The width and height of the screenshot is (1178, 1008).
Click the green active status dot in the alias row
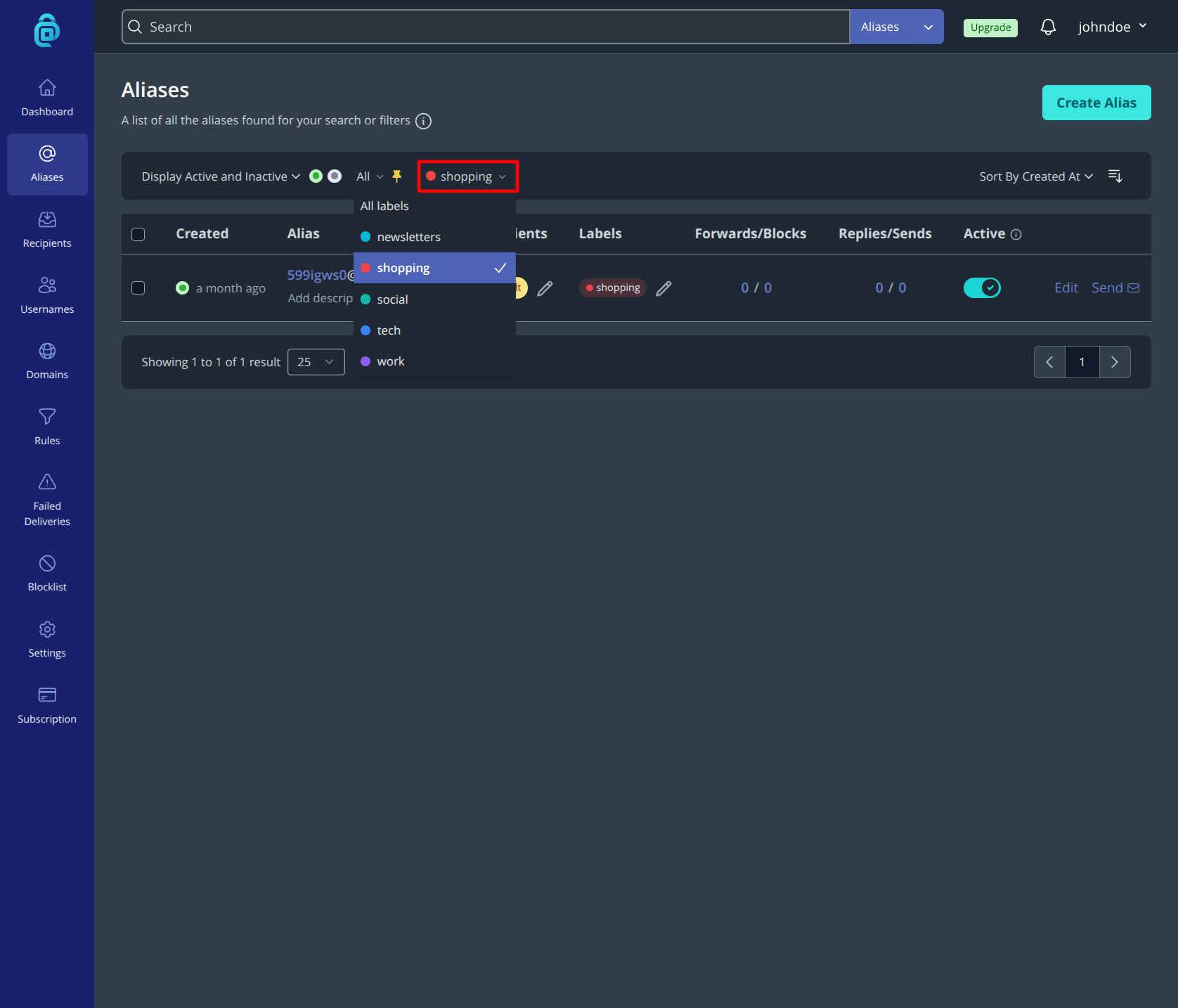click(x=182, y=287)
